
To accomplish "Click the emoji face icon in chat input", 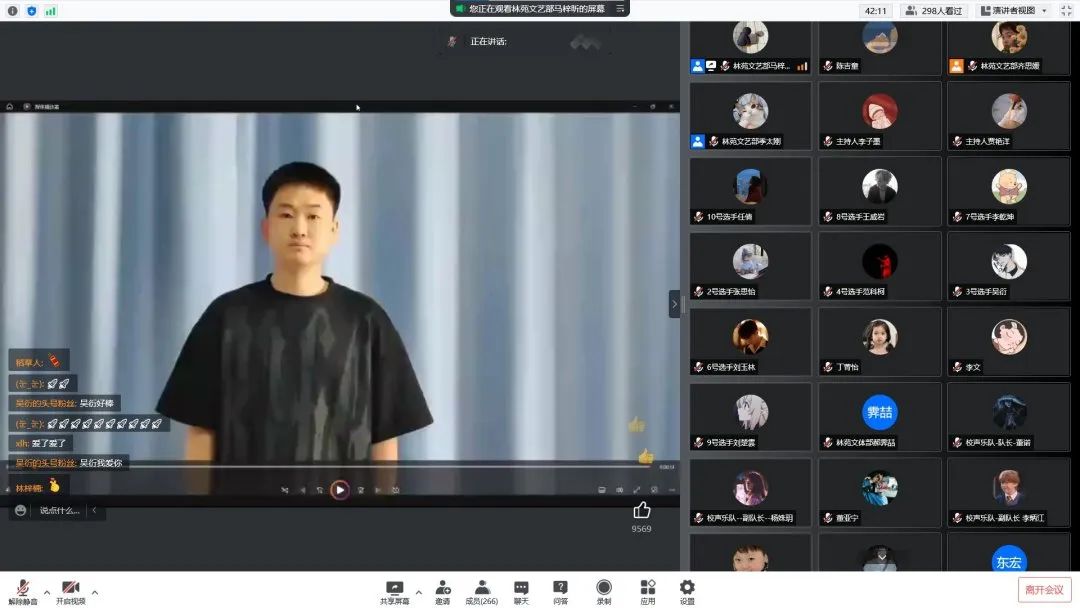I will [x=21, y=510].
